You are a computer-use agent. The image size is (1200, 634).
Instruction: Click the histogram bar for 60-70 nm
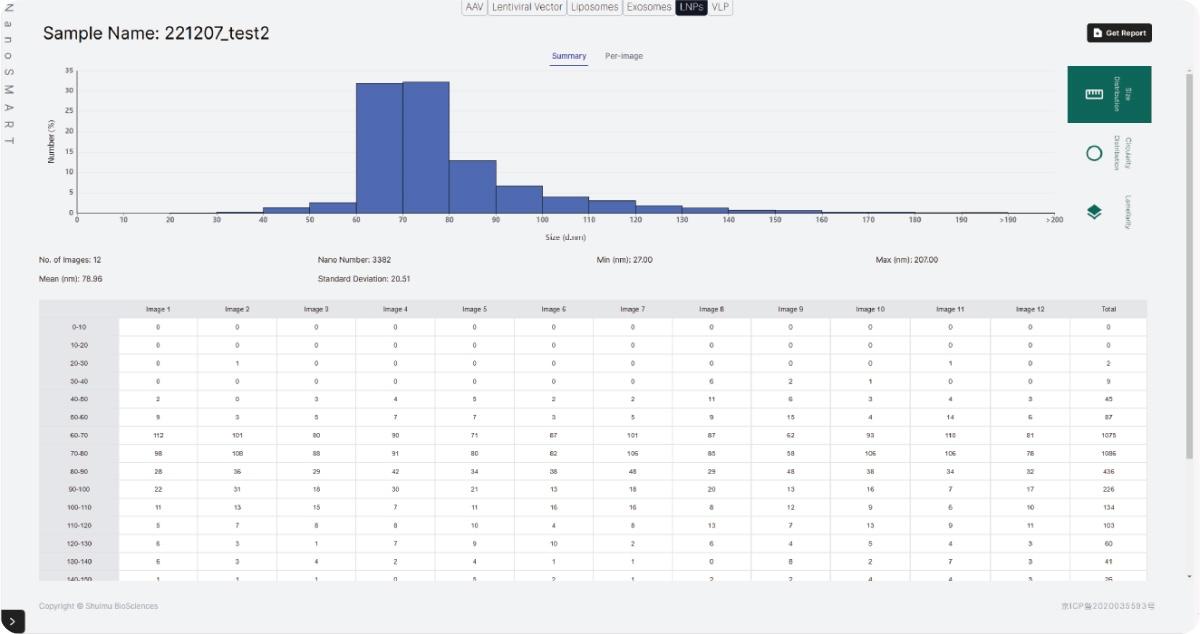(379, 148)
